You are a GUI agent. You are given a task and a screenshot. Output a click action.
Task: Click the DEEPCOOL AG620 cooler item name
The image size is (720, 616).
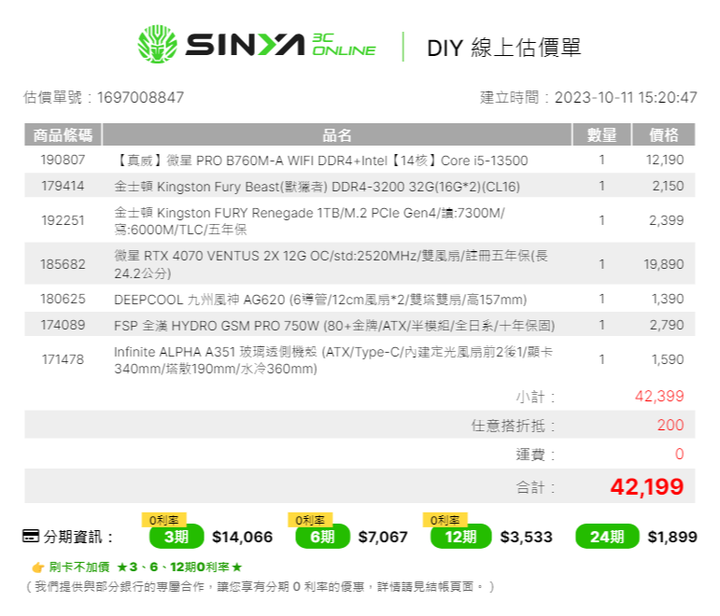tap(320, 299)
